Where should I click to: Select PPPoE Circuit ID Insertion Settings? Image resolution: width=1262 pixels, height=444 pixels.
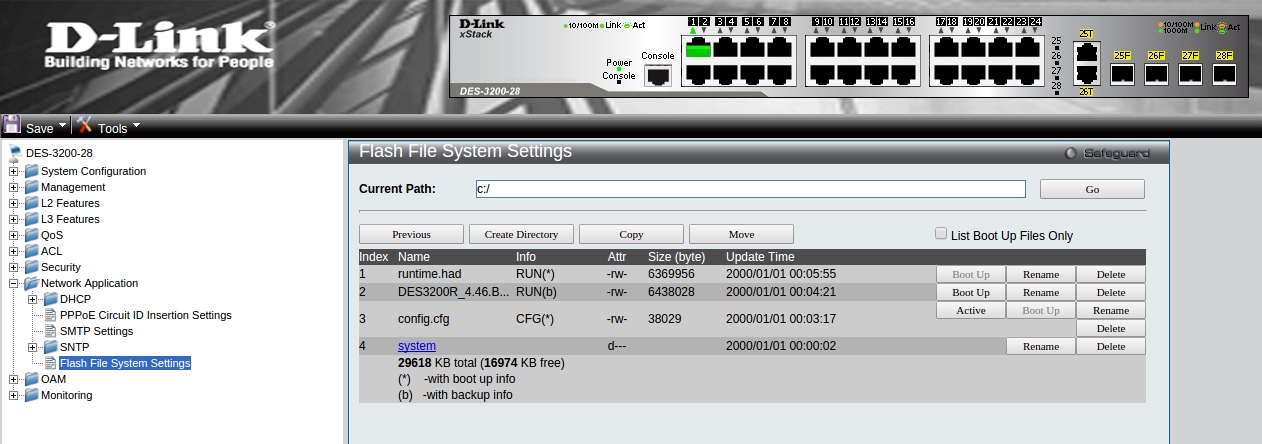145,315
